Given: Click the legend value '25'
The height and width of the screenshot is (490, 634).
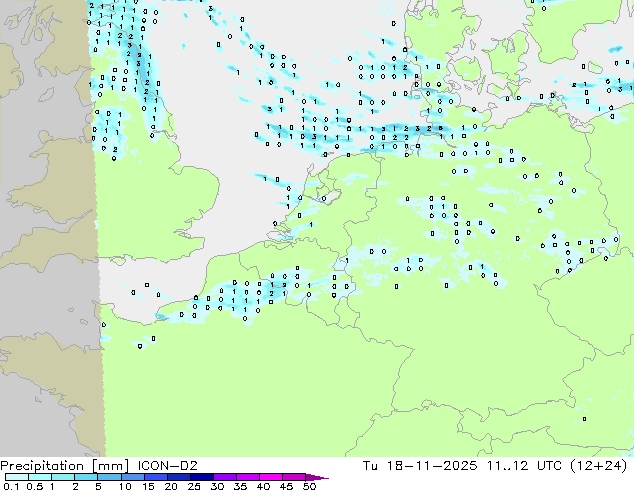Looking at the screenshot, I should click(x=194, y=486).
